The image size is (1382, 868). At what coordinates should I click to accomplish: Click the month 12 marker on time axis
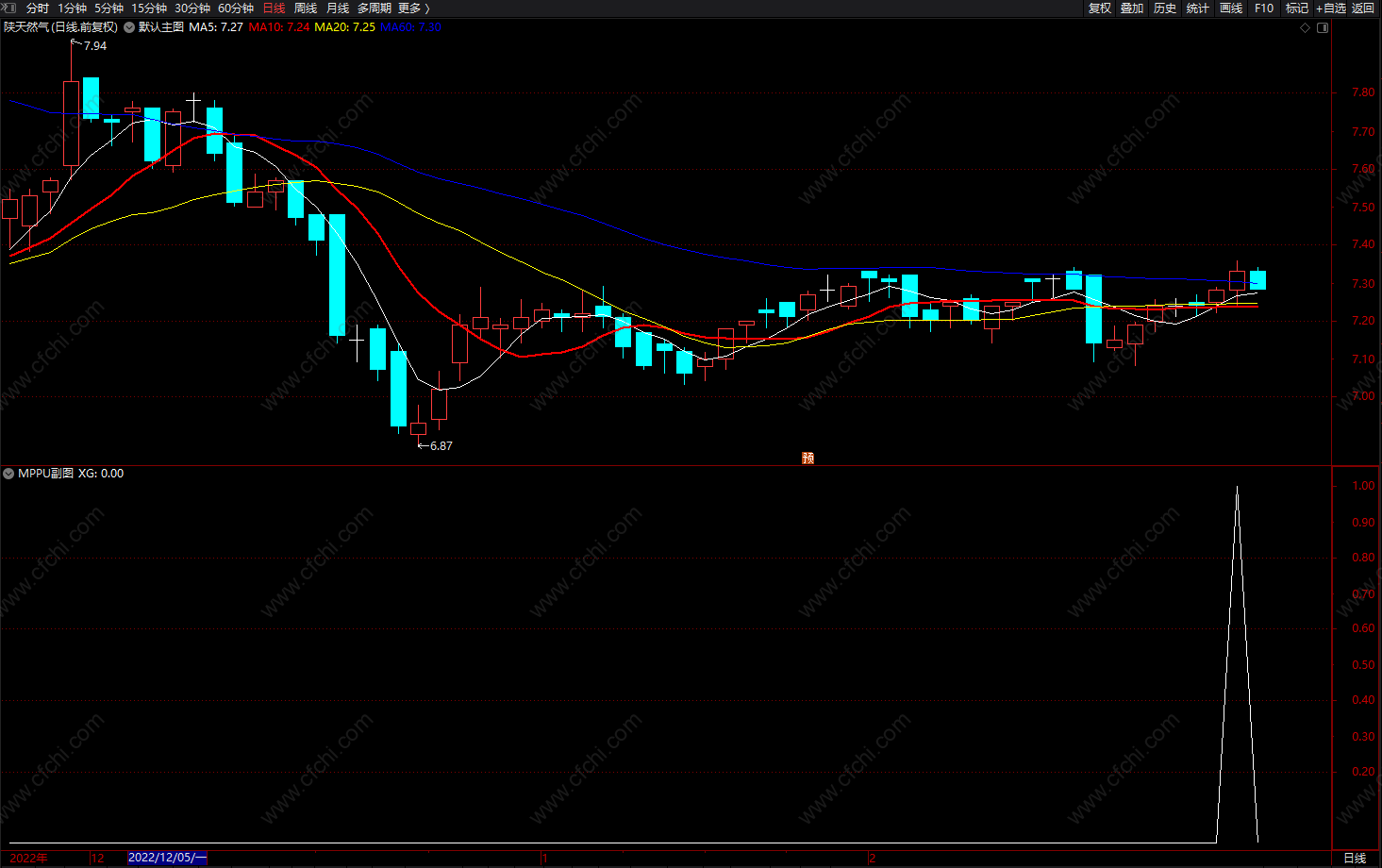point(98,858)
